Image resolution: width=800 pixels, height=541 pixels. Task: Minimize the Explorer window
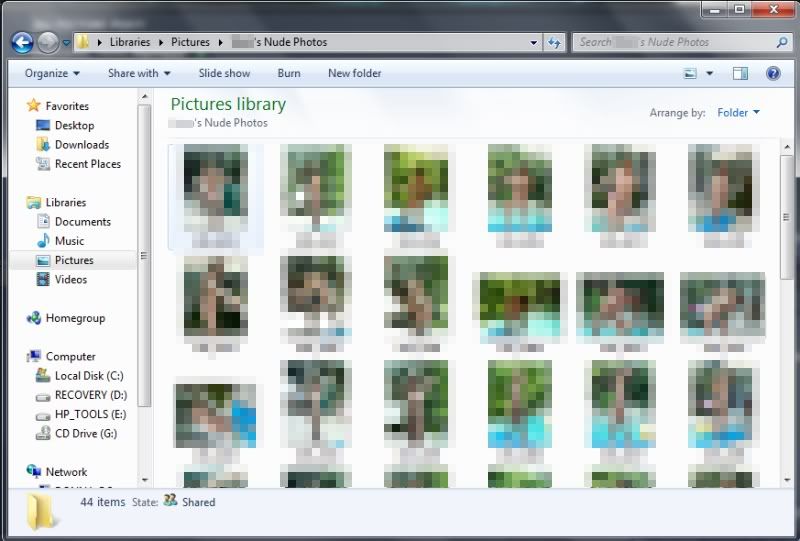tap(714, 9)
